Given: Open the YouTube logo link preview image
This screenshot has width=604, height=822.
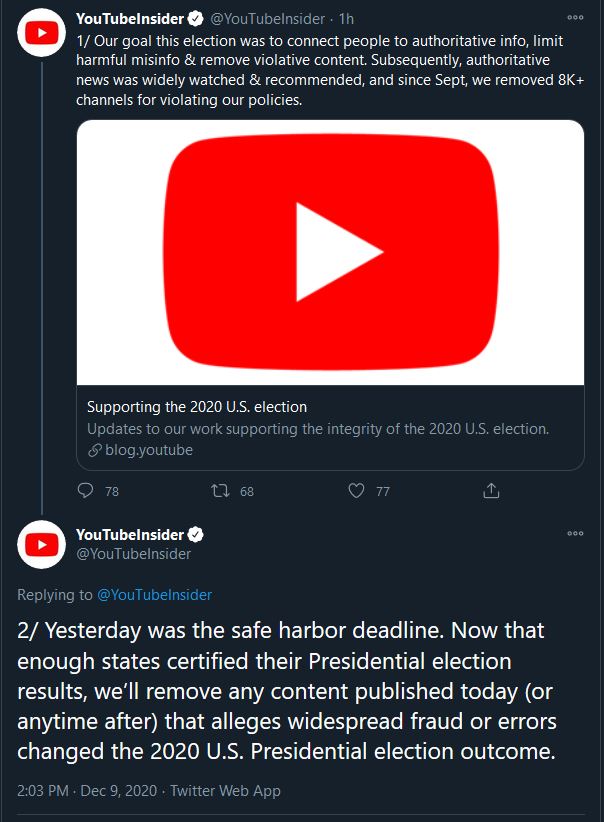Looking at the screenshot, I should [330, 253].
